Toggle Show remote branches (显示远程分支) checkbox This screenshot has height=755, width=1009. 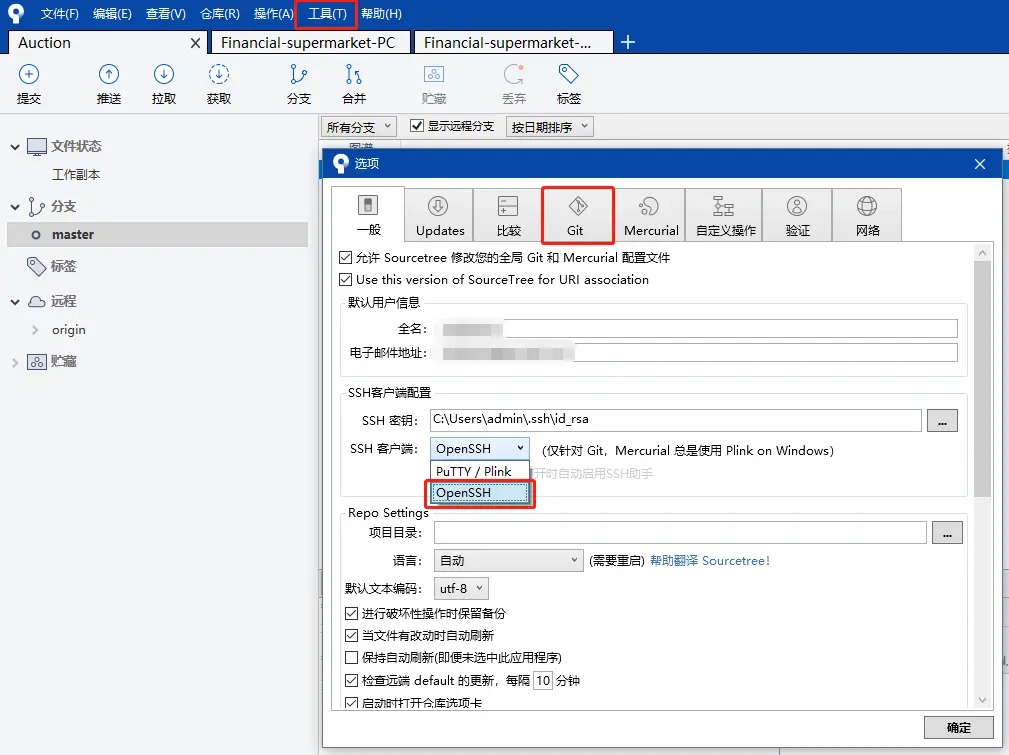417,126
